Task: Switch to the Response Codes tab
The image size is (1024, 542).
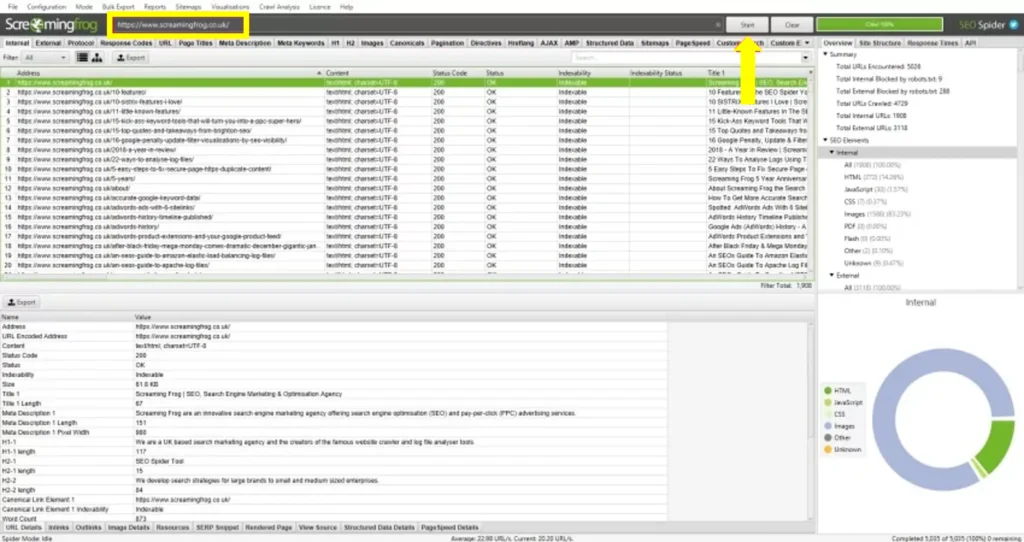Action: (126, 43)
